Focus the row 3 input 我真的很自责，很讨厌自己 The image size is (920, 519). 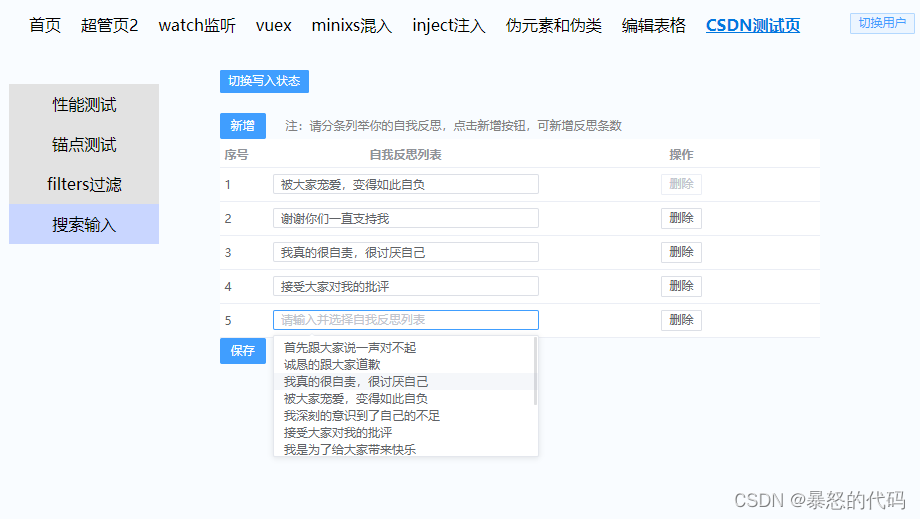point(405,252)
